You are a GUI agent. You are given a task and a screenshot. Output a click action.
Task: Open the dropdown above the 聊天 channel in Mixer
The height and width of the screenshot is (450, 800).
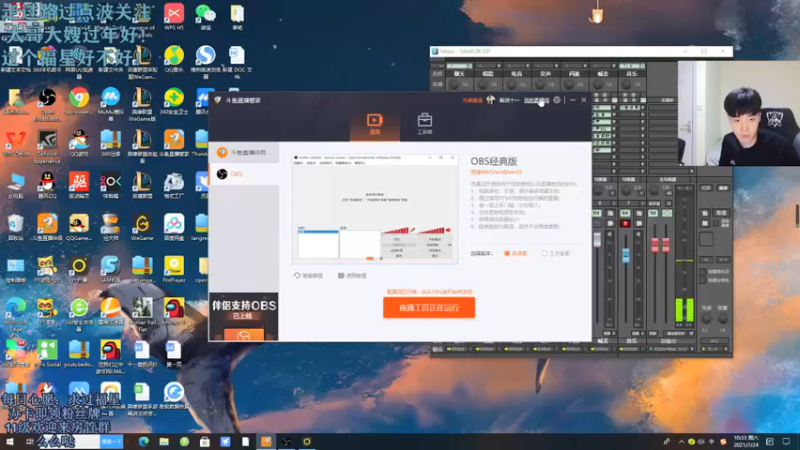pos(460,66)
